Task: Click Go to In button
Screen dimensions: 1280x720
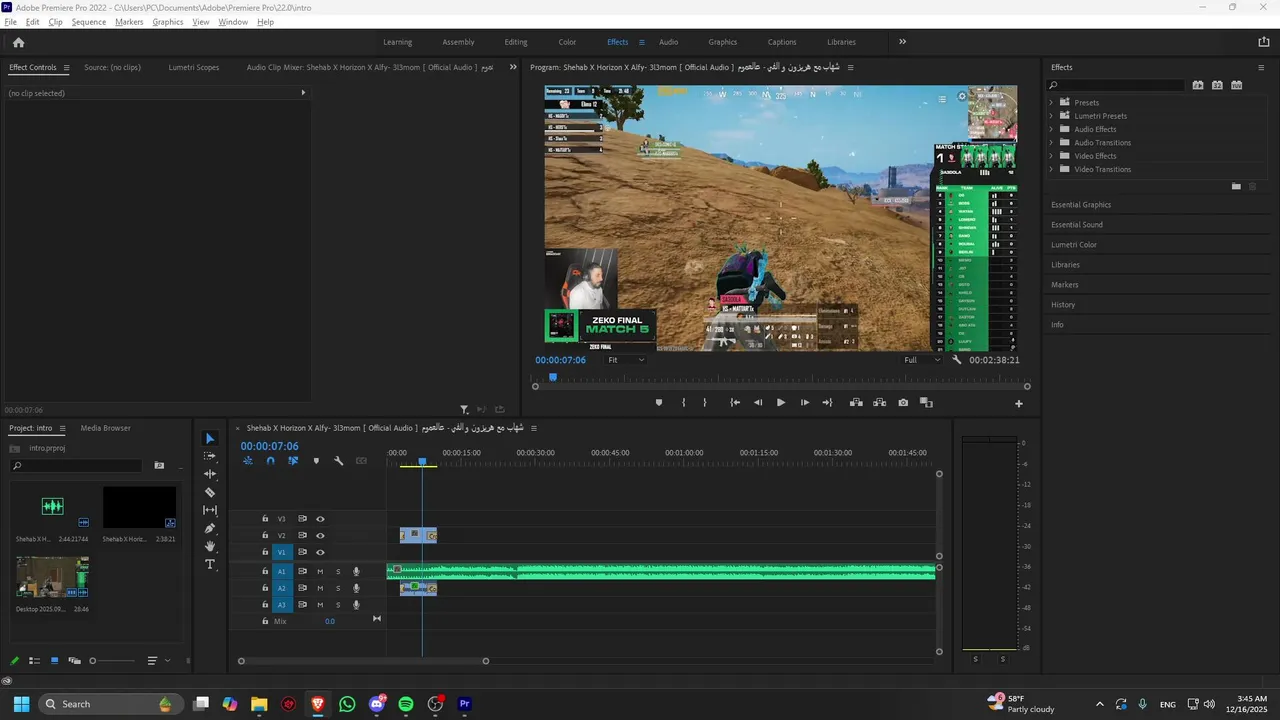Action: click(x=735, y=403)
